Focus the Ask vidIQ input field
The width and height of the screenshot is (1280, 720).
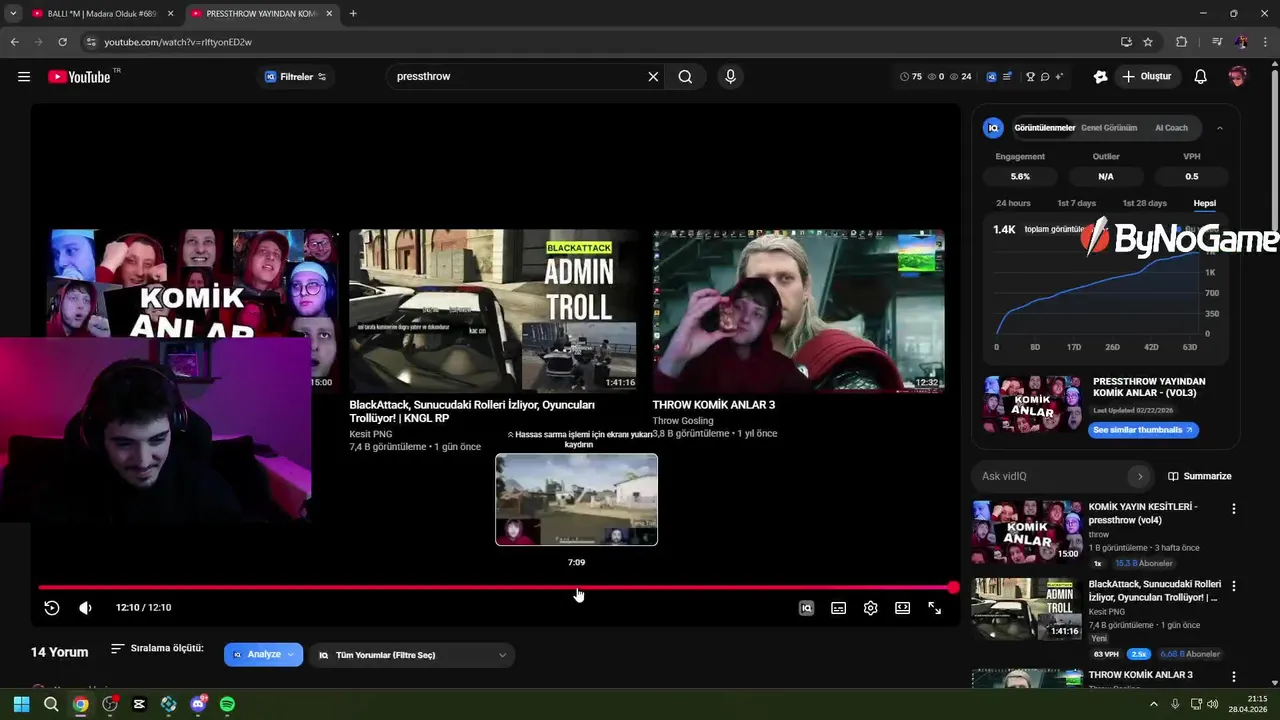pyautogui.click(x=1050, y=476)
